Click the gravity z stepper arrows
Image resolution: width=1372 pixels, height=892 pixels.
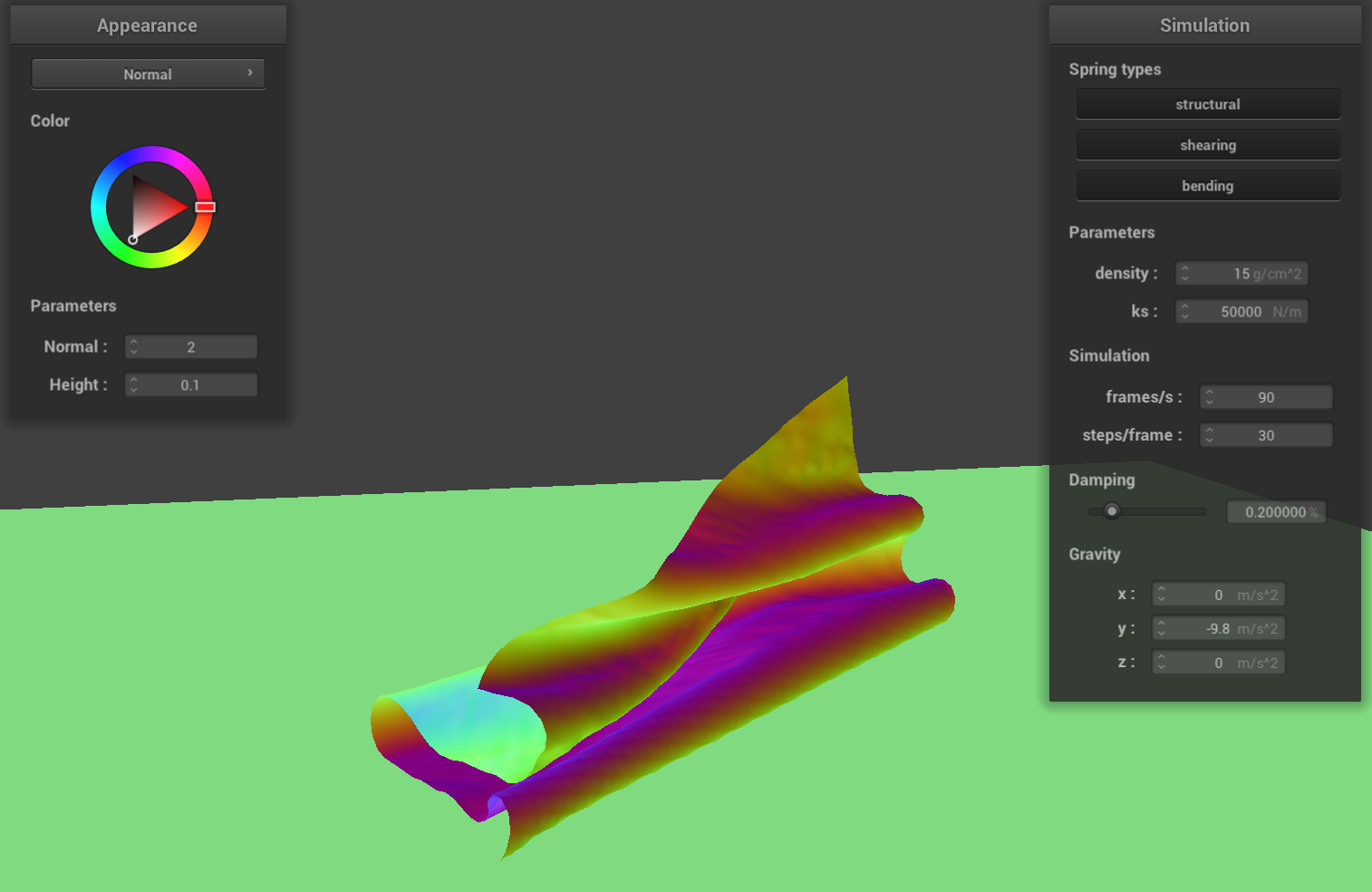(x=1162, y=664)
